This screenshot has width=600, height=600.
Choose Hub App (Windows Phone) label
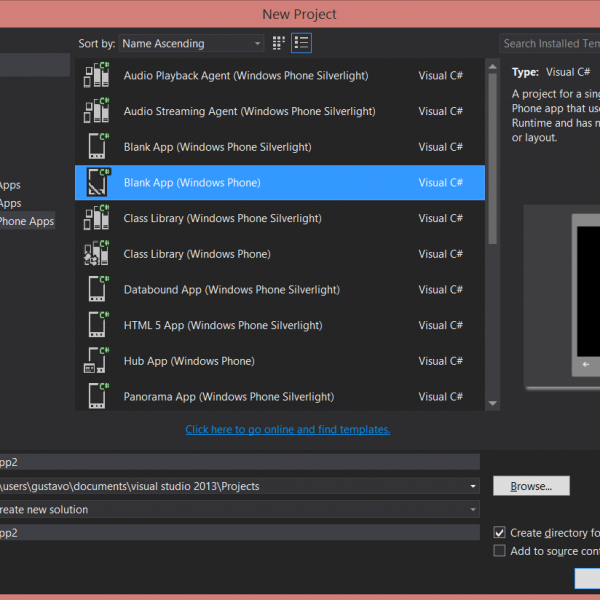tap(189, 361)
